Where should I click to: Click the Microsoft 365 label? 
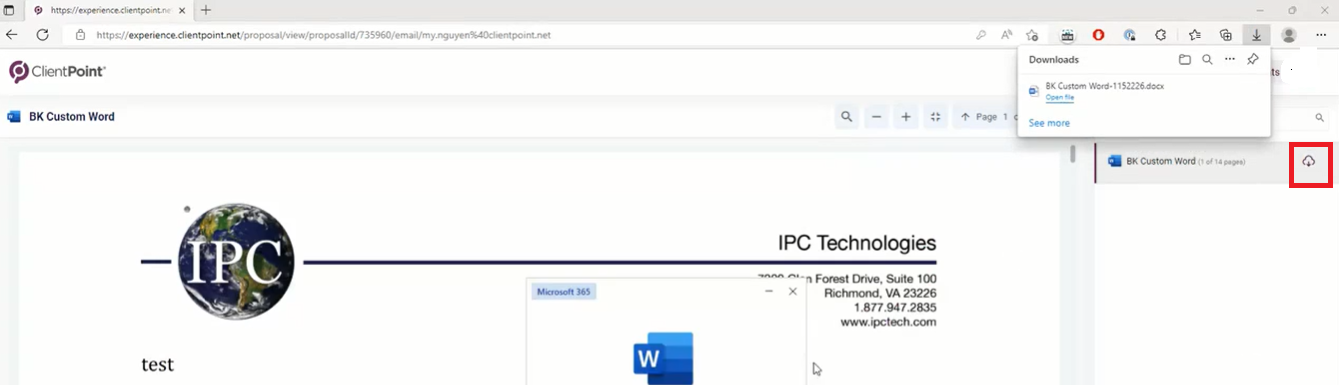click(x=564, y=292)
